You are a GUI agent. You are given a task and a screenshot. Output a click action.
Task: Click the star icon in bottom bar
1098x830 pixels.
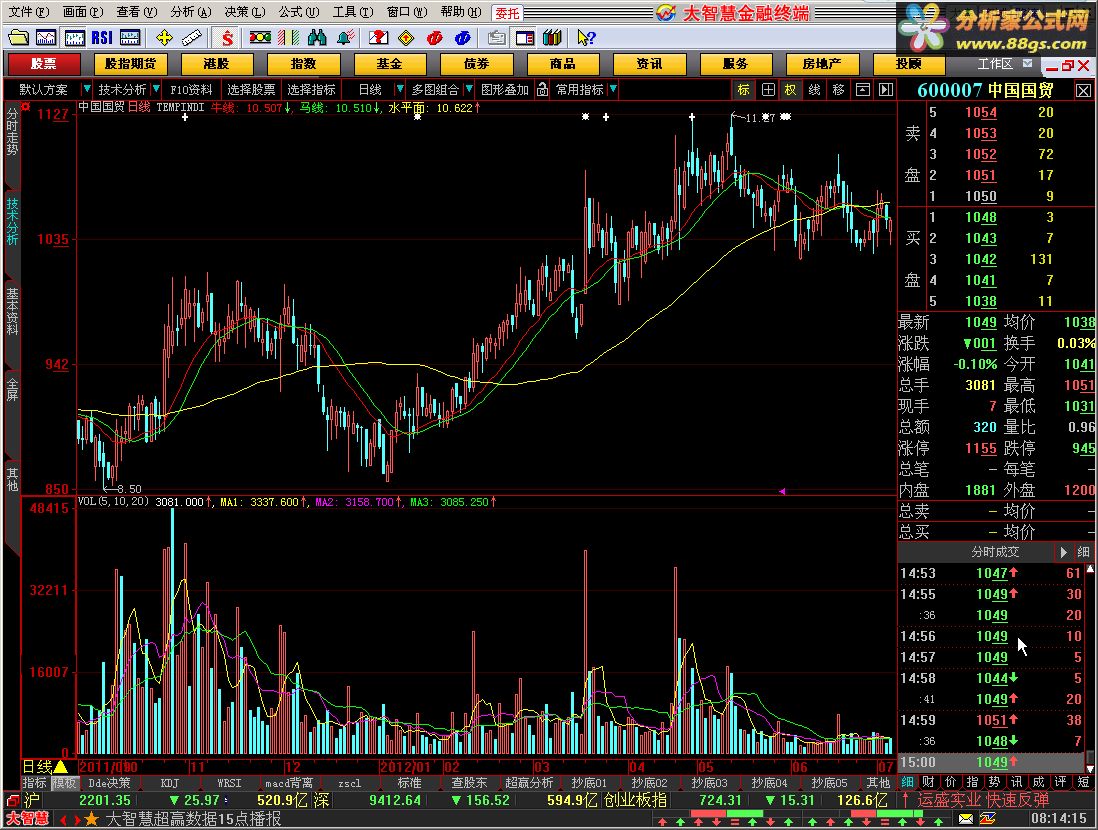(91, 819)
